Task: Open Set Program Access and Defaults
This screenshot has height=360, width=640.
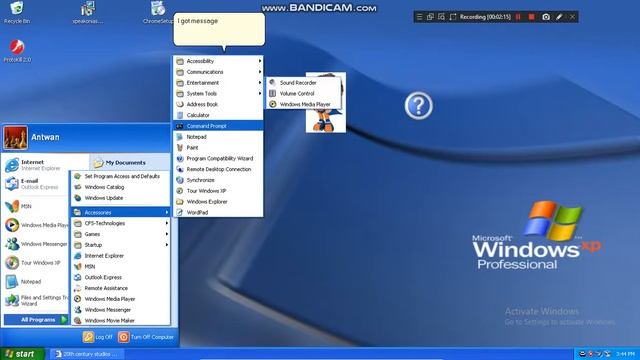Action: 120,176
